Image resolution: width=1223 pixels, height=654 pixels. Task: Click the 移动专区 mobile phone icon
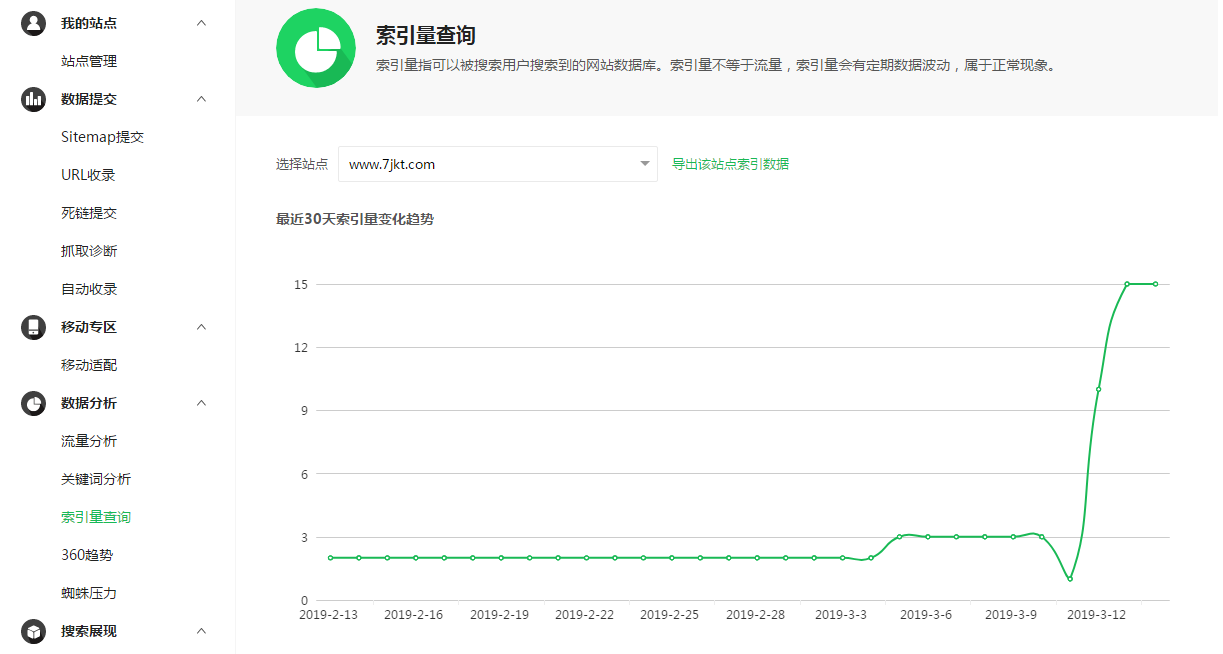coord(33,326)
